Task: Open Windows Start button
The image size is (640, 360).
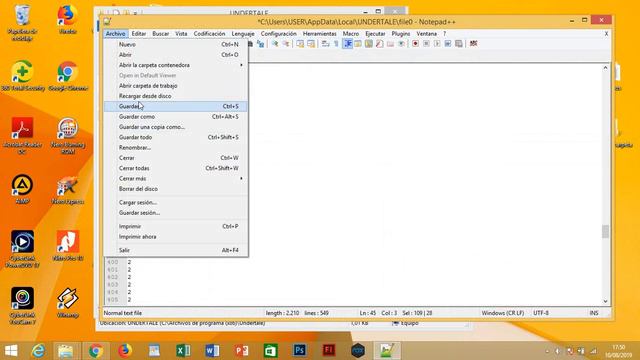Action: pyautogui.click(x=11, y=351)
